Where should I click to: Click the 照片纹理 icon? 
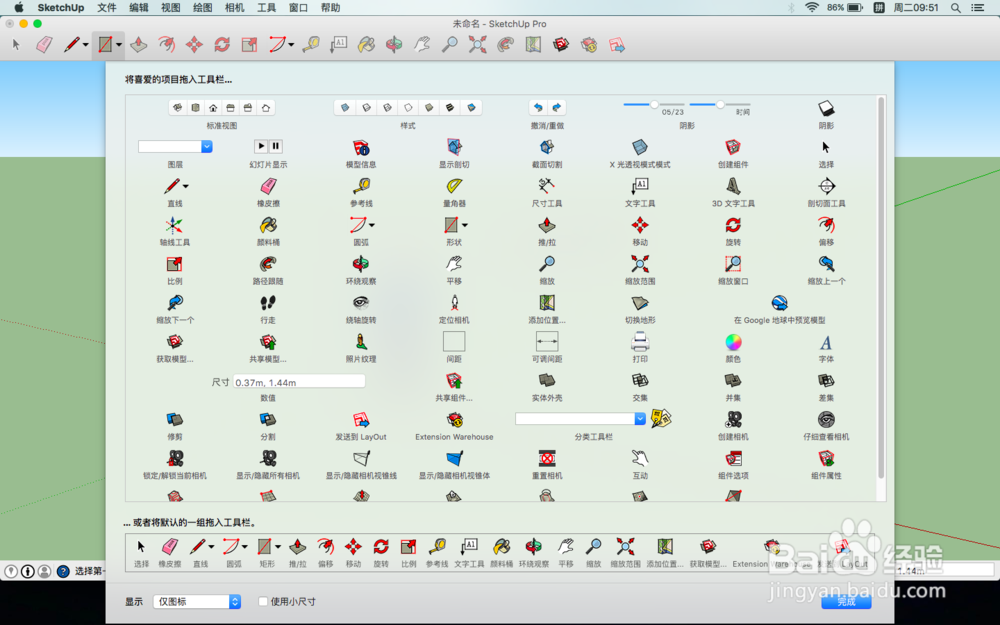[x=361, y=342]
